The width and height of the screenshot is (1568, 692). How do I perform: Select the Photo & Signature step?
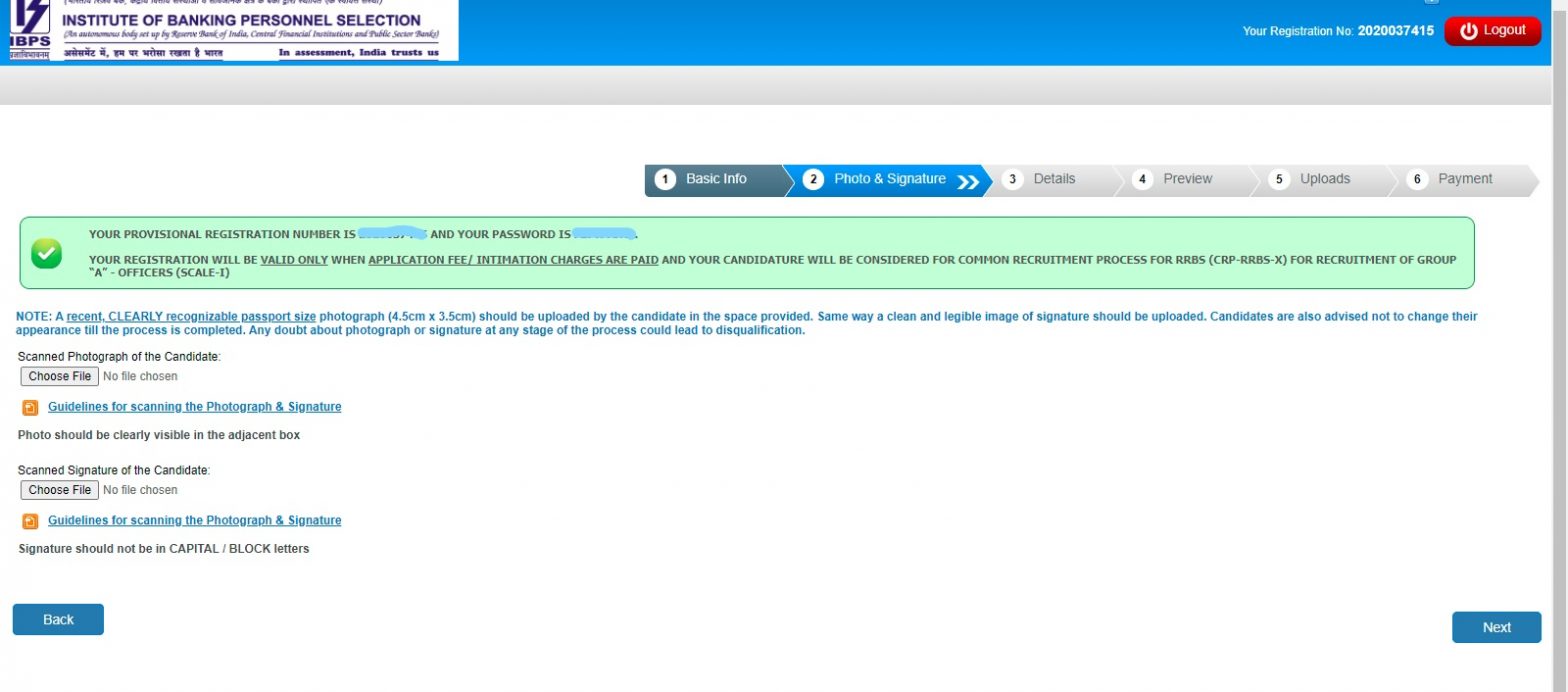tap(888, 179)
